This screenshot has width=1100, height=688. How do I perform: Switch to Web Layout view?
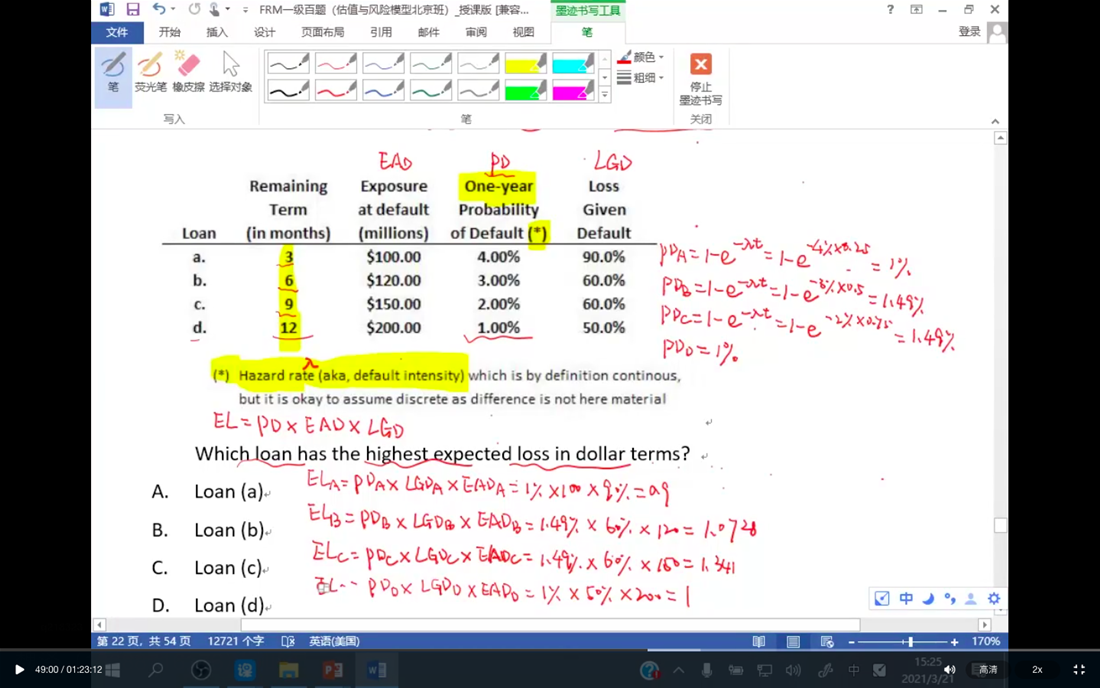point(827,642)
